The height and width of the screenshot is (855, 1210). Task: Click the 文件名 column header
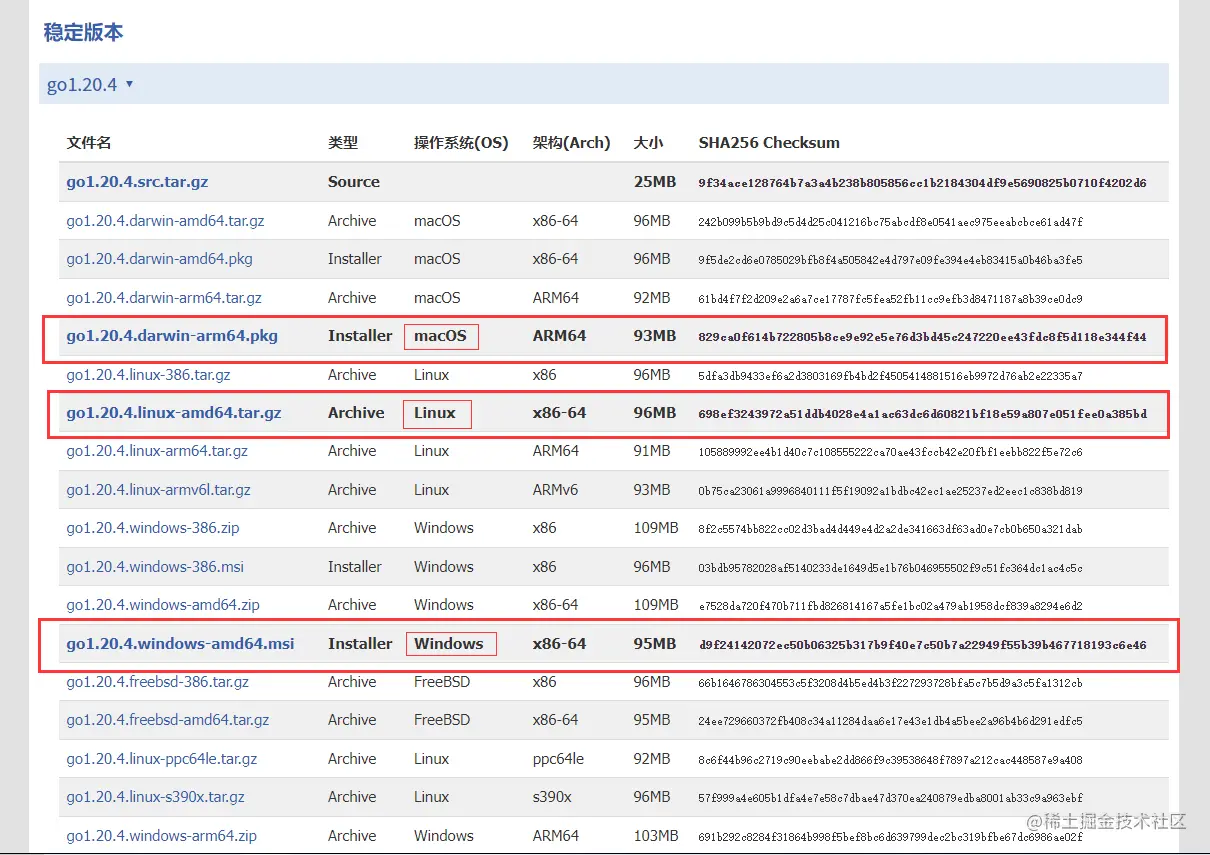[89, 143]
